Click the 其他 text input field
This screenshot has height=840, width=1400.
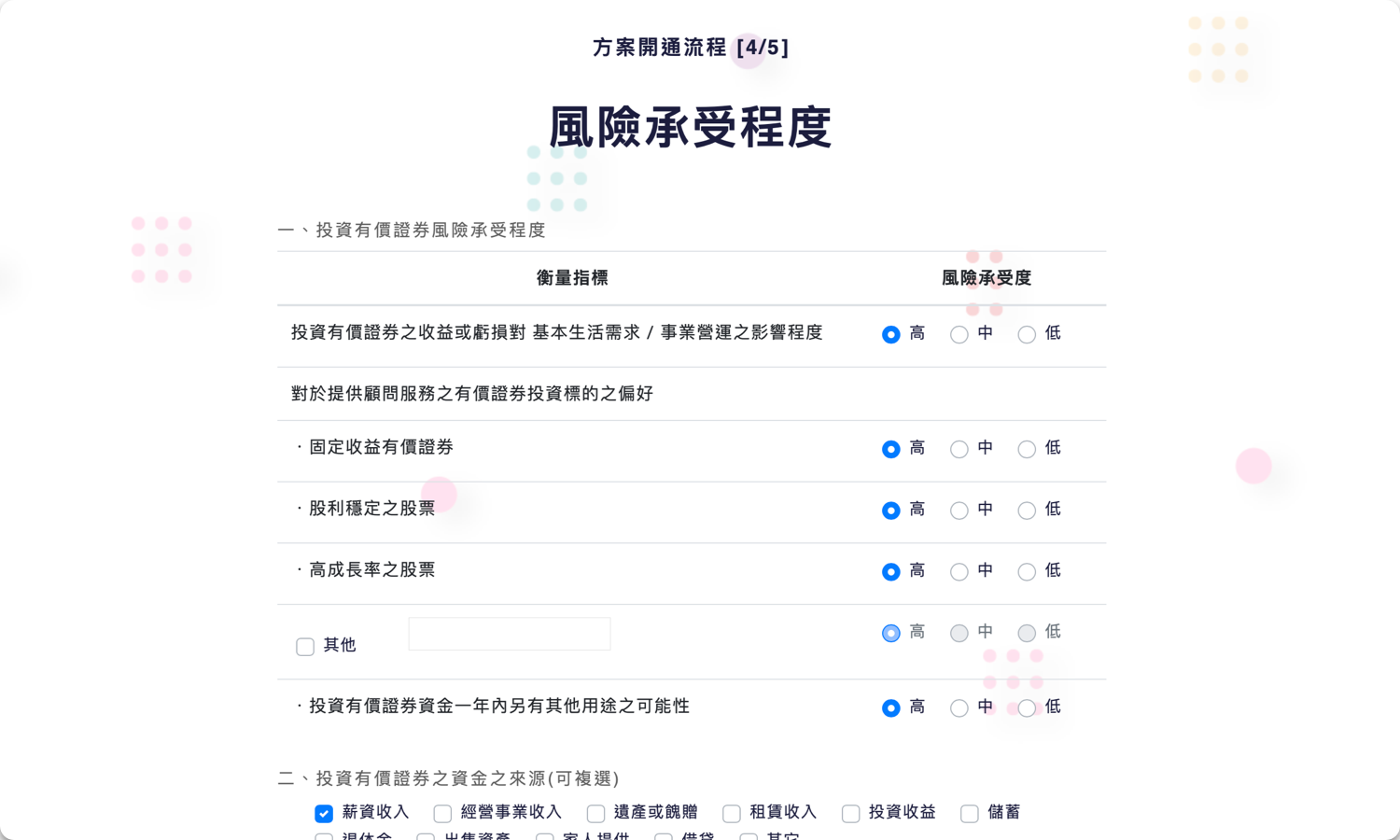point(510,634)
